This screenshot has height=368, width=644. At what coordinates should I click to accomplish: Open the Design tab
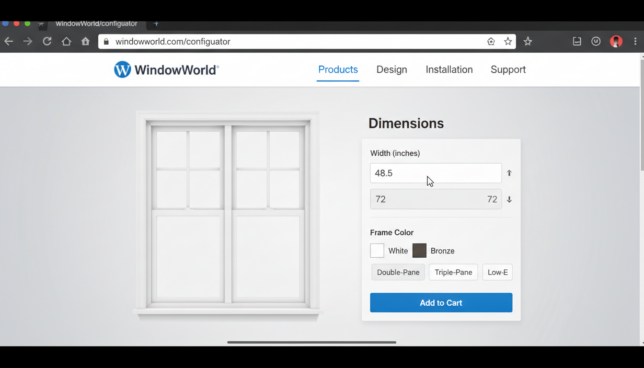tap(392, 69)
